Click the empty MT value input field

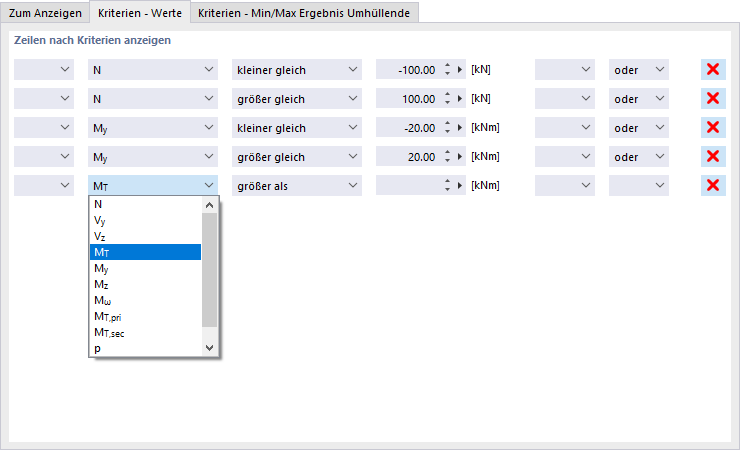click(407, 186)
